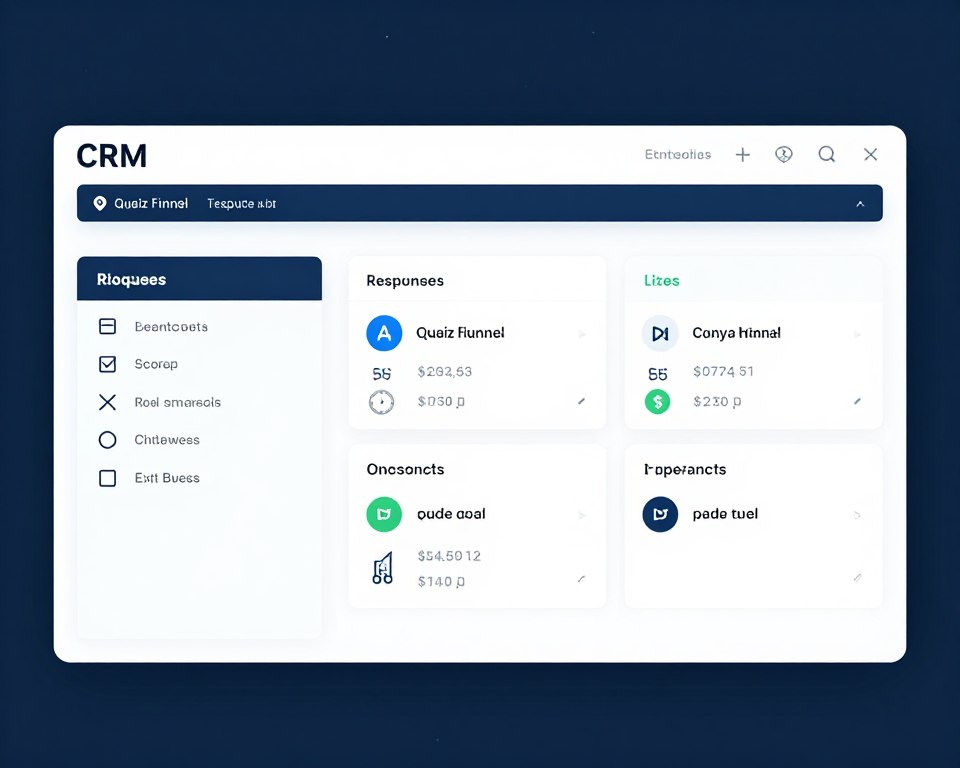Screen dimensions: 960x768
Task: Click the location pin on the Quaiz Finnel bar
Action: (x=99, y=203)
